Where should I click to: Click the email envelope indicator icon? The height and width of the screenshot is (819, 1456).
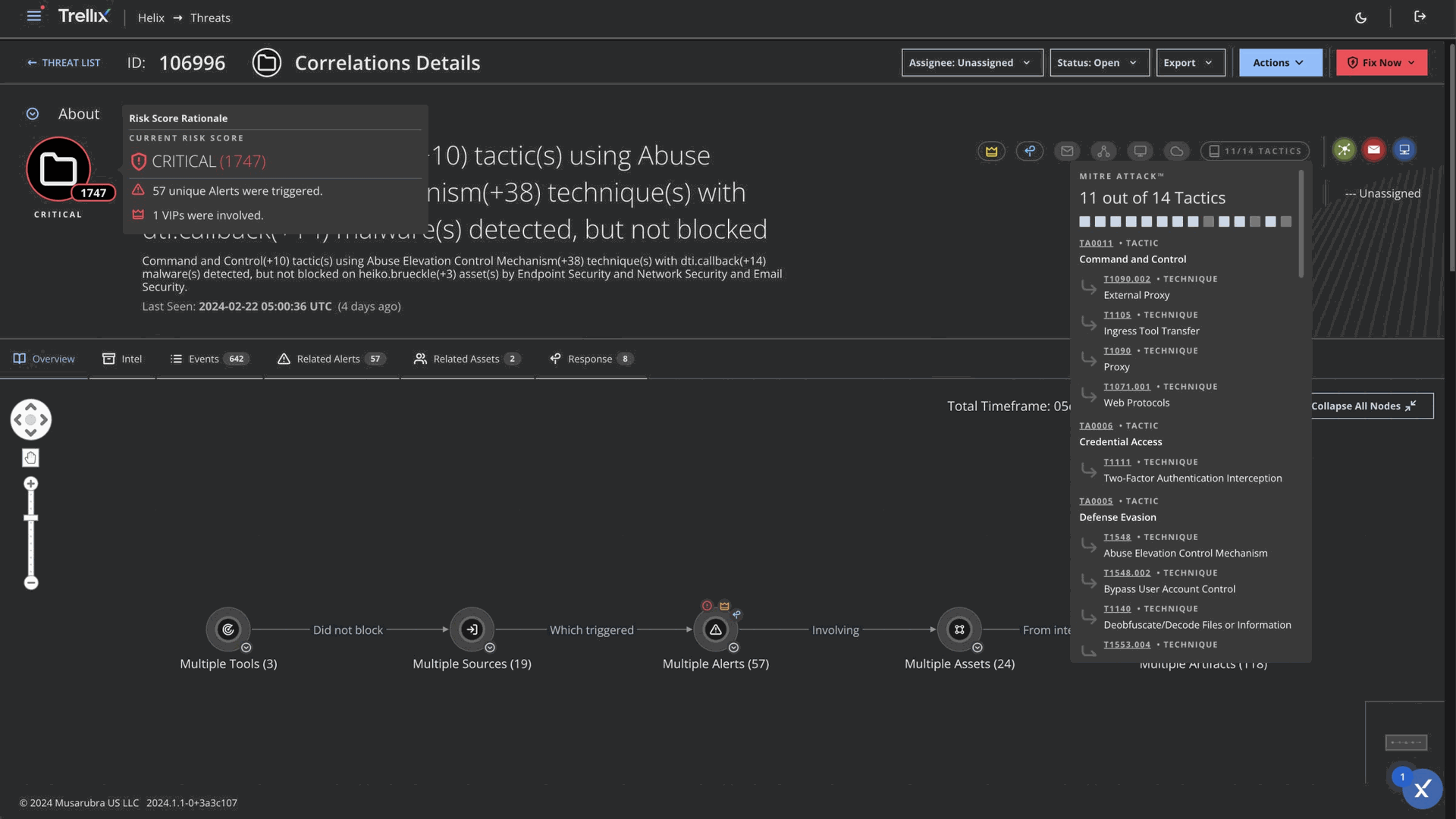(x=1066, y=151)
